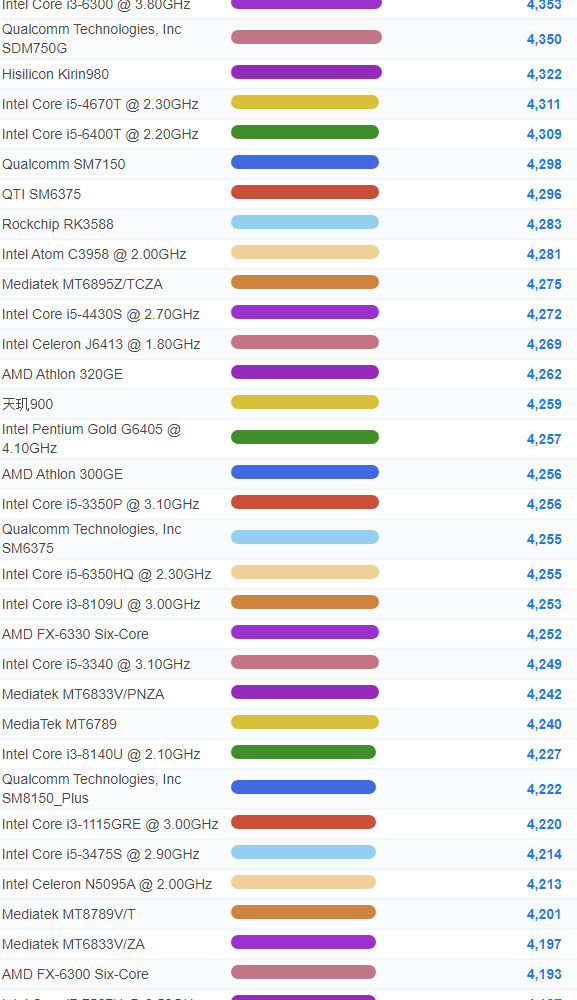Viewport: 577px width, 1000px height.
Task: Open Intel Core i3-8140U @ 2.10GHz
Action: [x=101, y=754]
